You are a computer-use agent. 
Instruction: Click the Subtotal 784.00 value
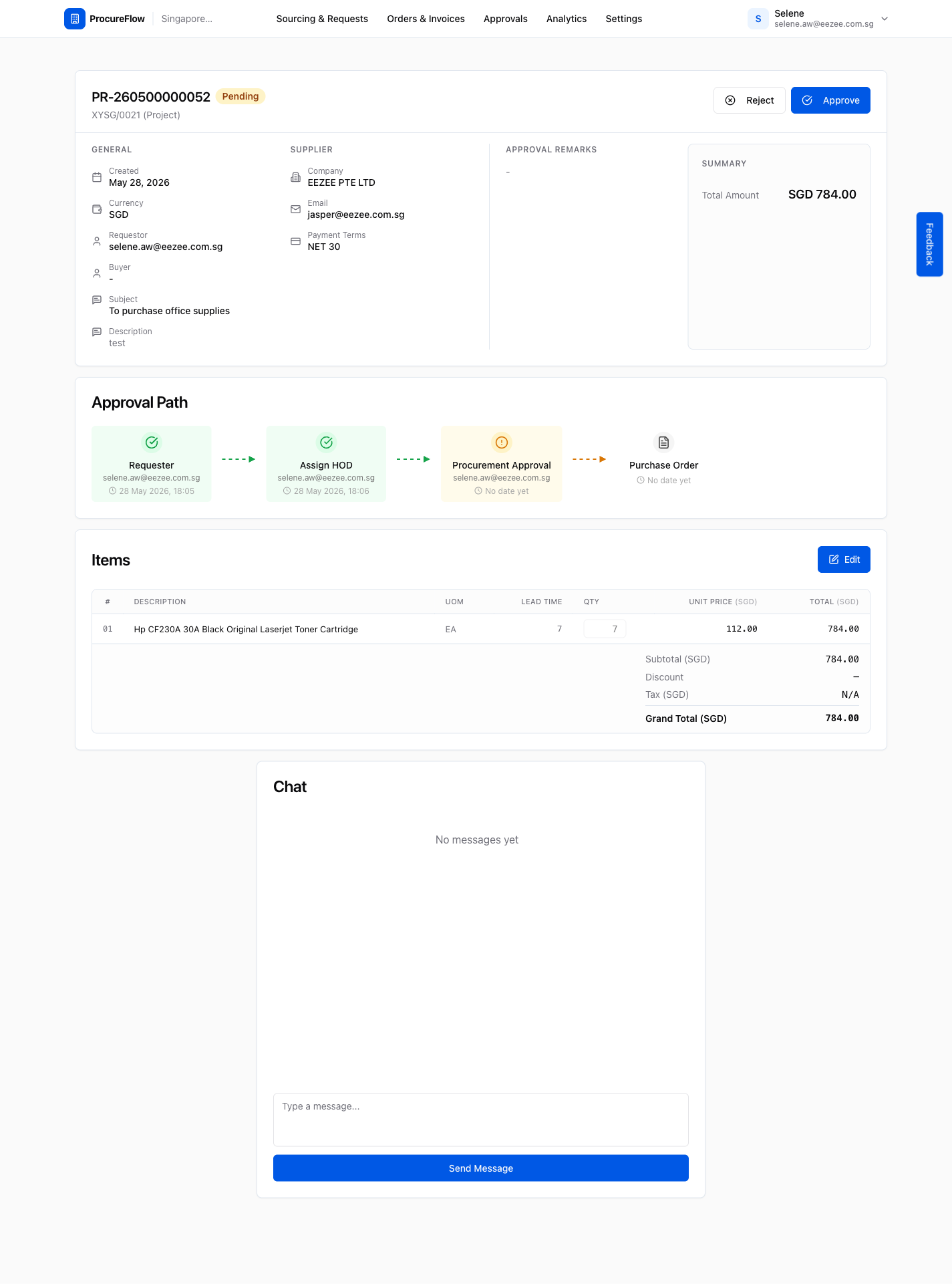coord(842,659)
